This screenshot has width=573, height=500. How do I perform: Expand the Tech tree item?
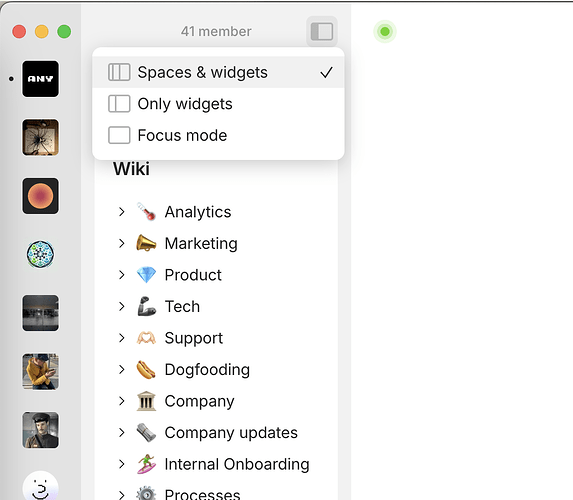coord(122,306)
